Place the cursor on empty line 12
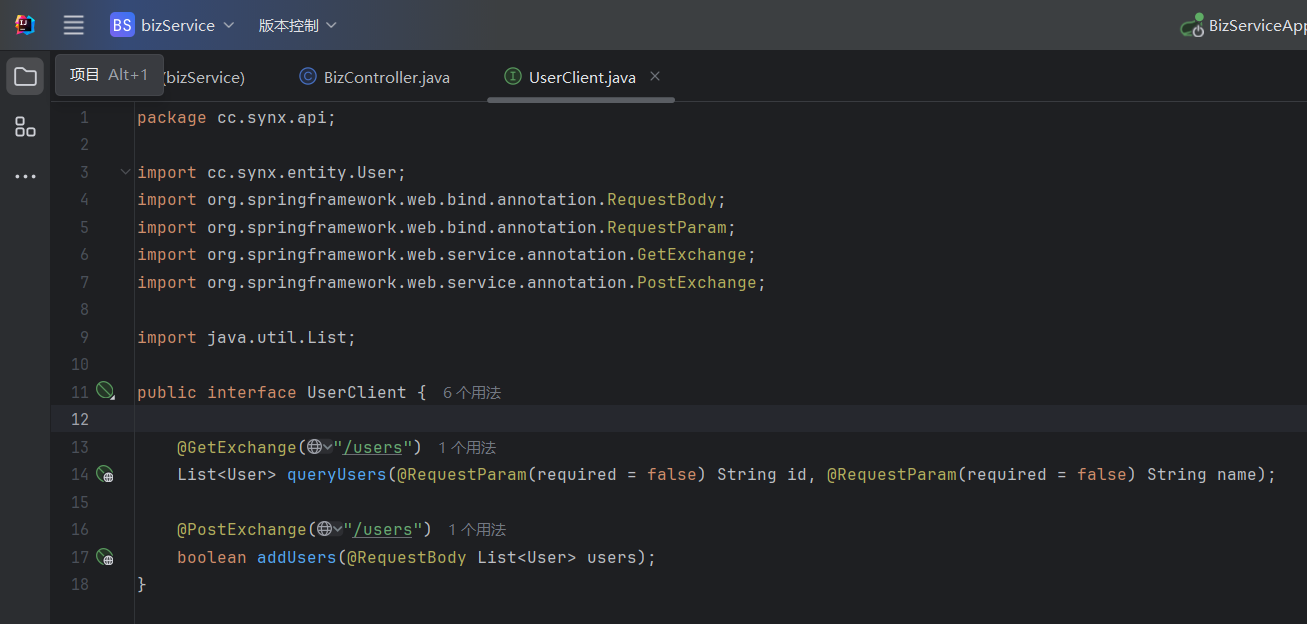This screenshot has height=624, width=1307. pyautogui.click(x=720, y=419)
